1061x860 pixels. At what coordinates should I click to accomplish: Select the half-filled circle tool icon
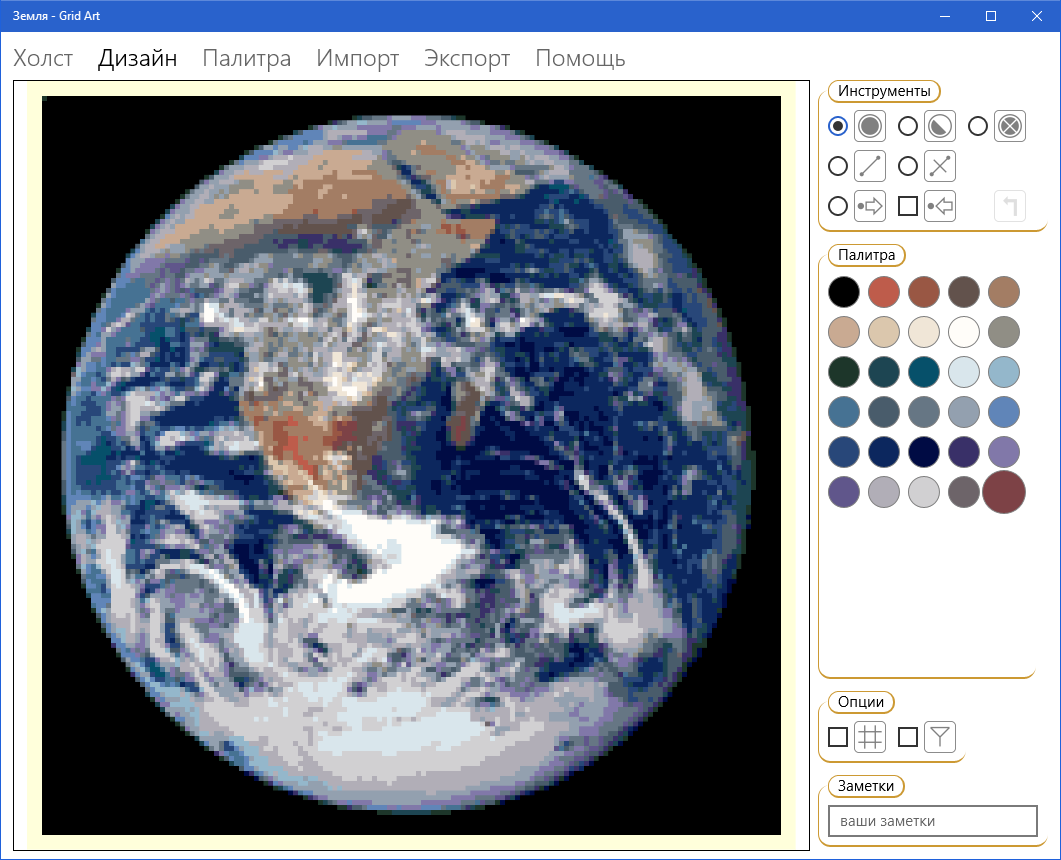pyautogui.click(x=940, y=126)
